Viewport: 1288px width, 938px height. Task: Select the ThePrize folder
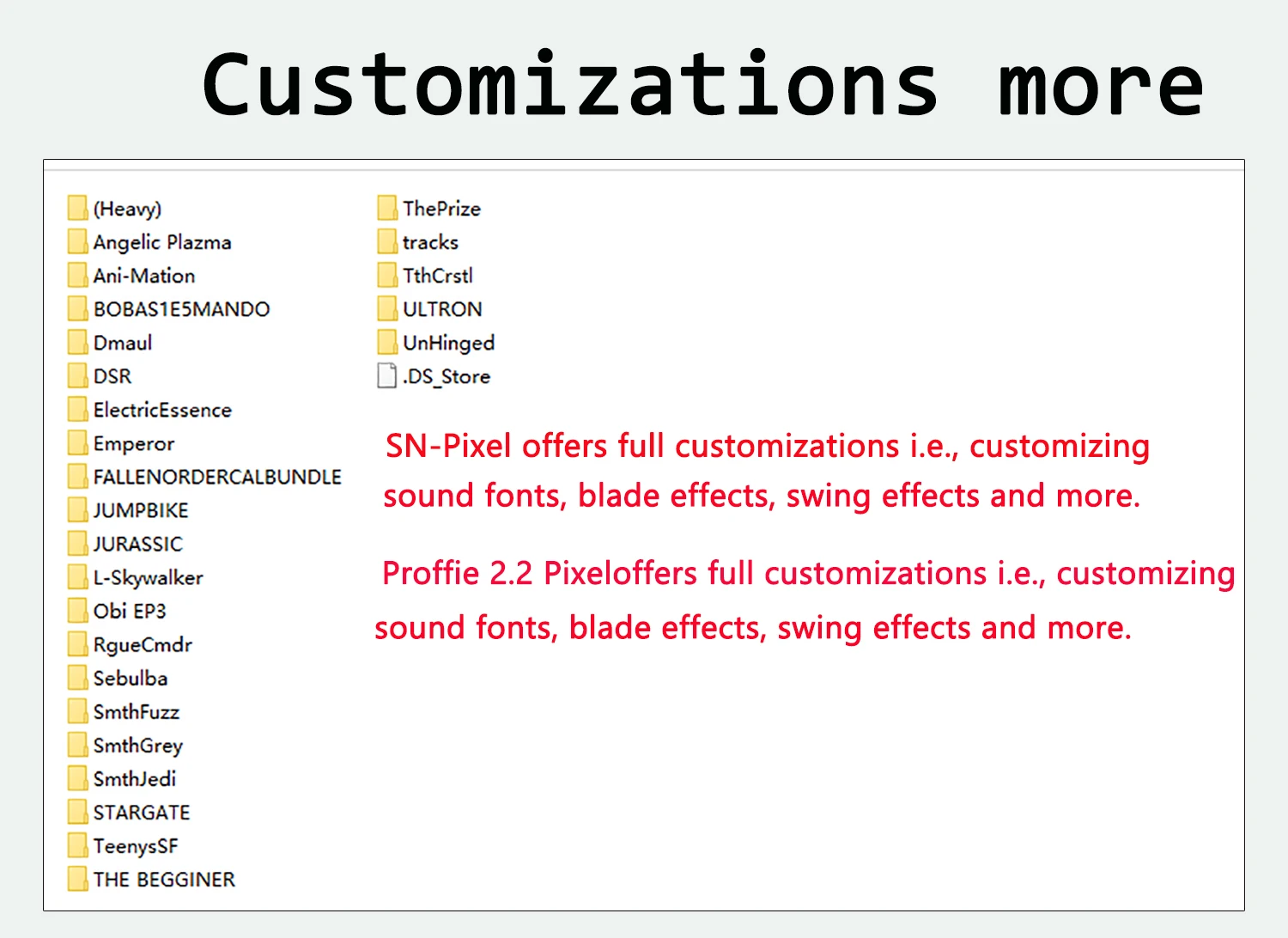[x=429, y=208]
